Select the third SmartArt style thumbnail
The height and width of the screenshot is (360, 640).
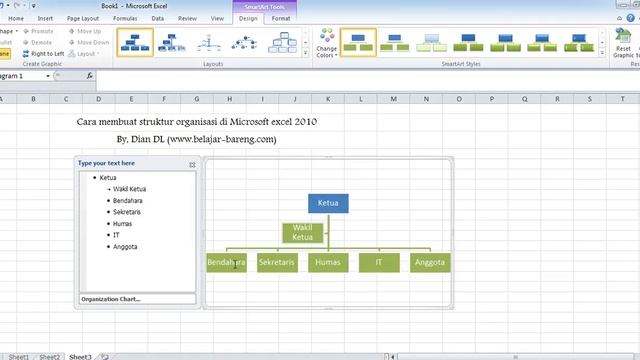tap(431, 42)
